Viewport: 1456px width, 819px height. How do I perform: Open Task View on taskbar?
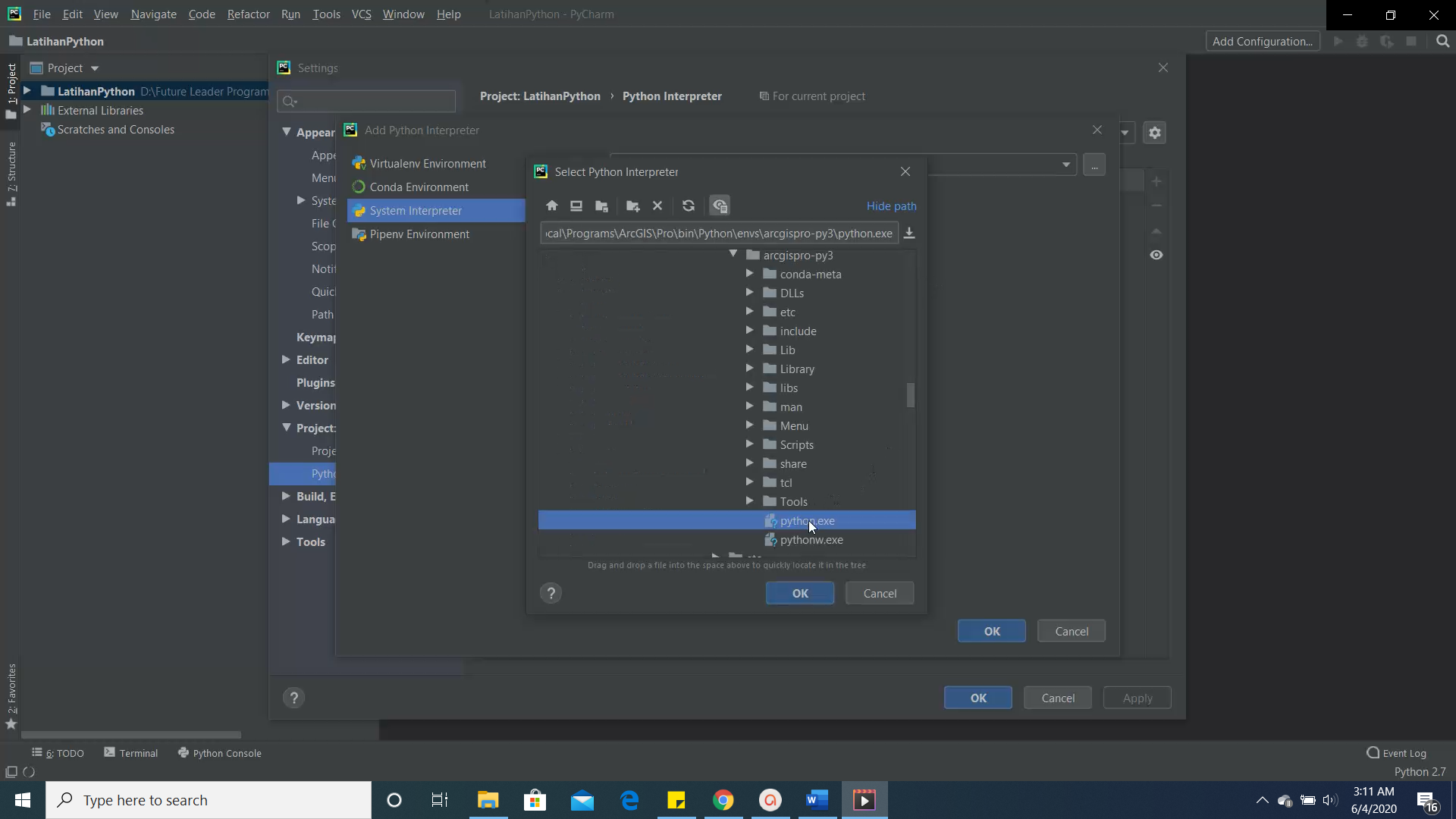[x=440, y=800]
